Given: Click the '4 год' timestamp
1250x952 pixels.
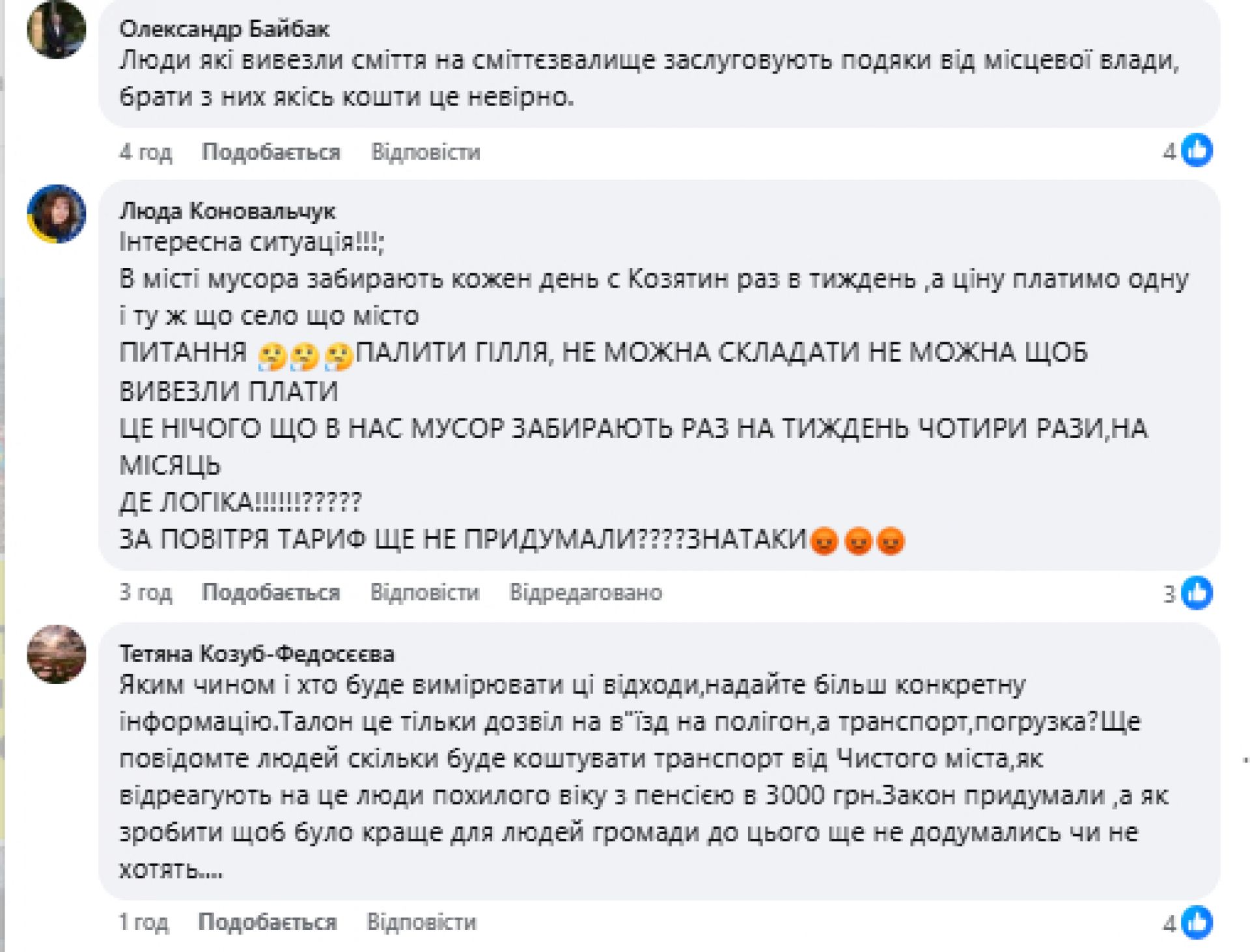Looking at the screenshot, I should 145,152.
